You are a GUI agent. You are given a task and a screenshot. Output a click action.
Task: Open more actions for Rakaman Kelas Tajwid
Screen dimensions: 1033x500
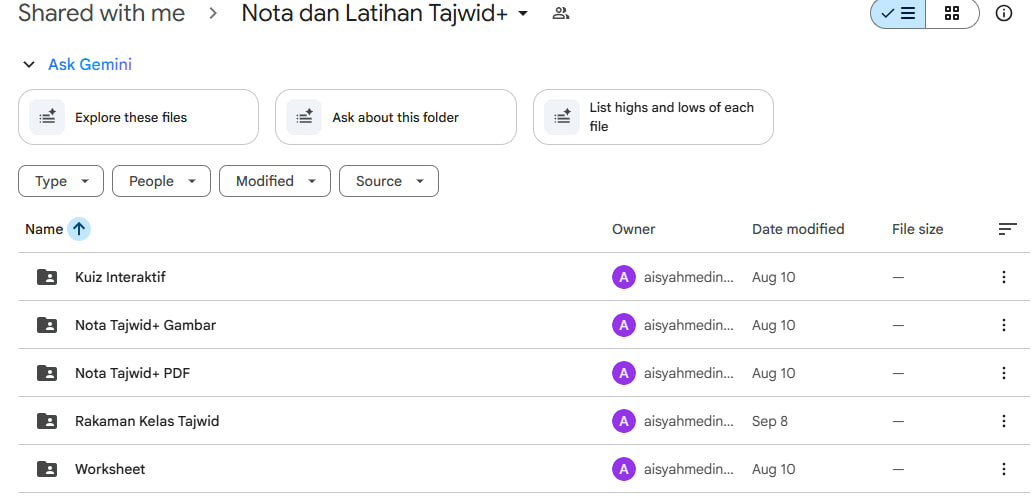point(1004,421)
